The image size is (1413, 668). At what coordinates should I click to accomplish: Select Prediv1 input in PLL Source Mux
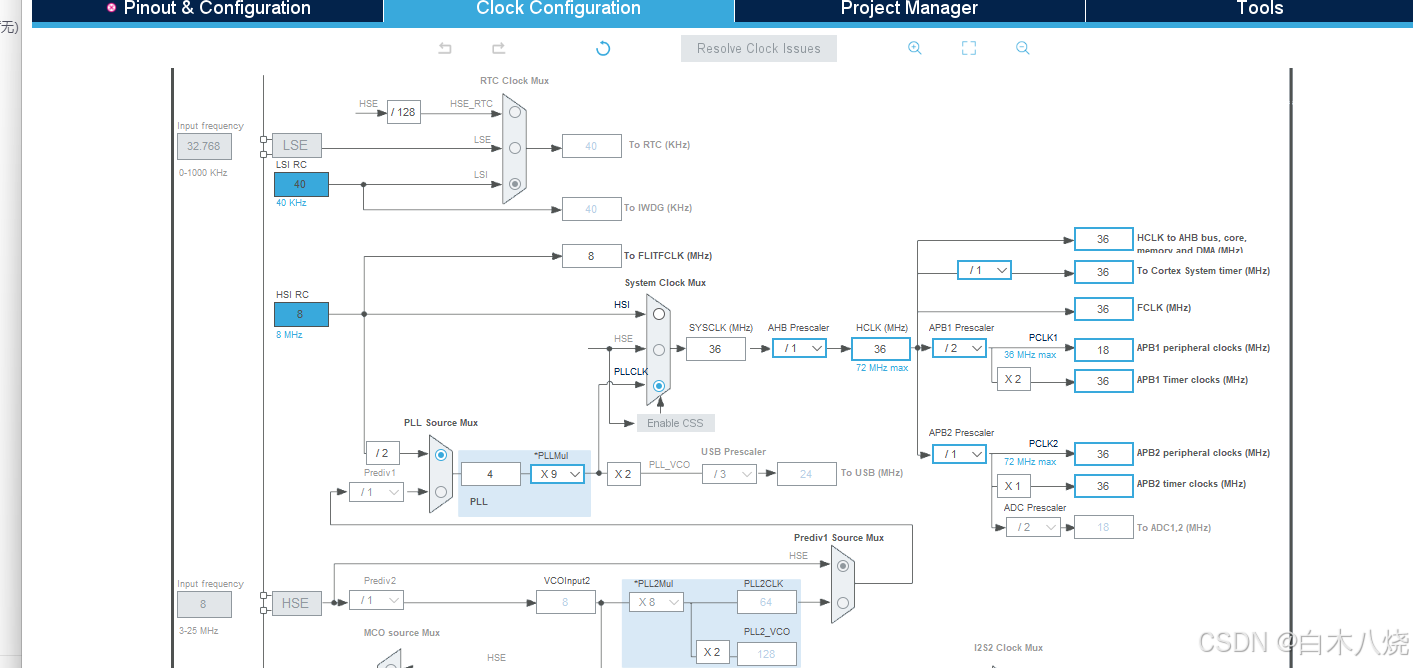(441, 491)
